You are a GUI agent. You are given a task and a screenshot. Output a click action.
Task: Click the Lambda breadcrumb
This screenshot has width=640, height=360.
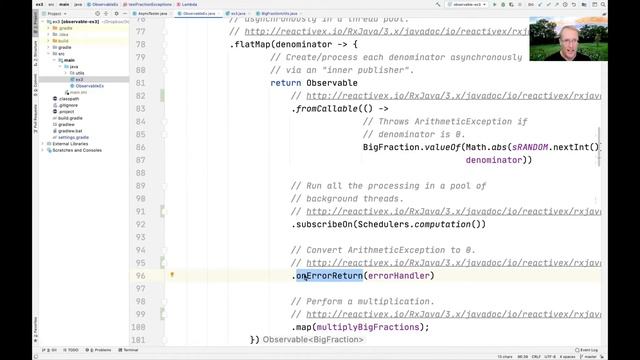pyautogui.click(x=187, y=4)
